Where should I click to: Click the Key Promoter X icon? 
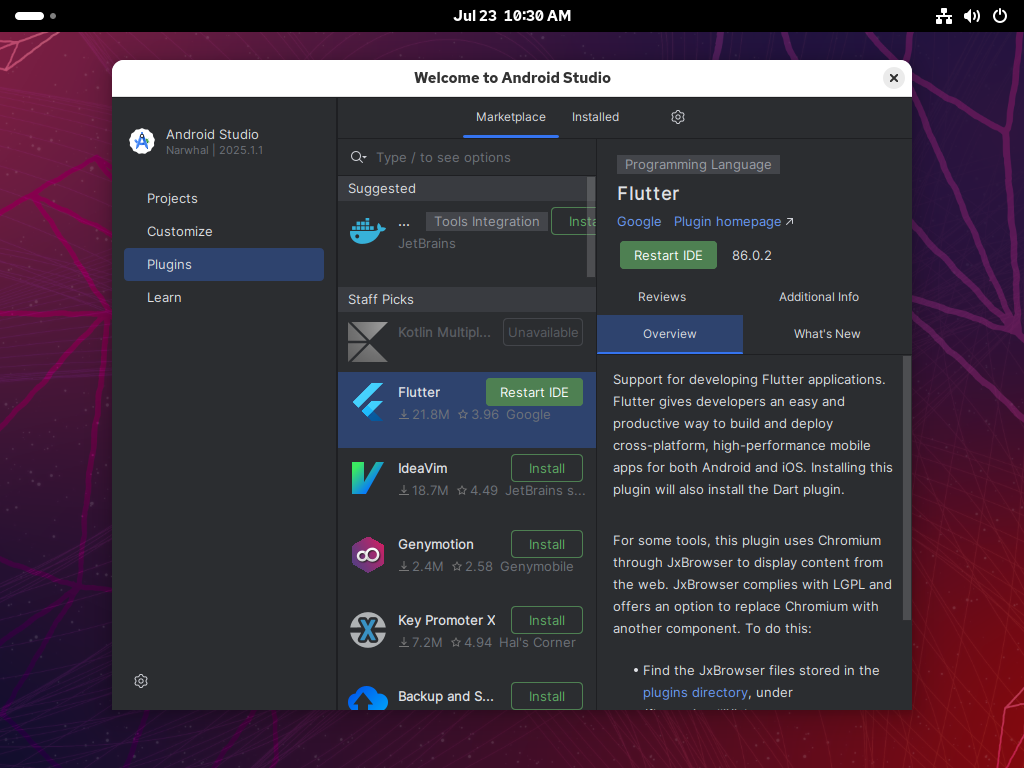click(x=367, y=631)
